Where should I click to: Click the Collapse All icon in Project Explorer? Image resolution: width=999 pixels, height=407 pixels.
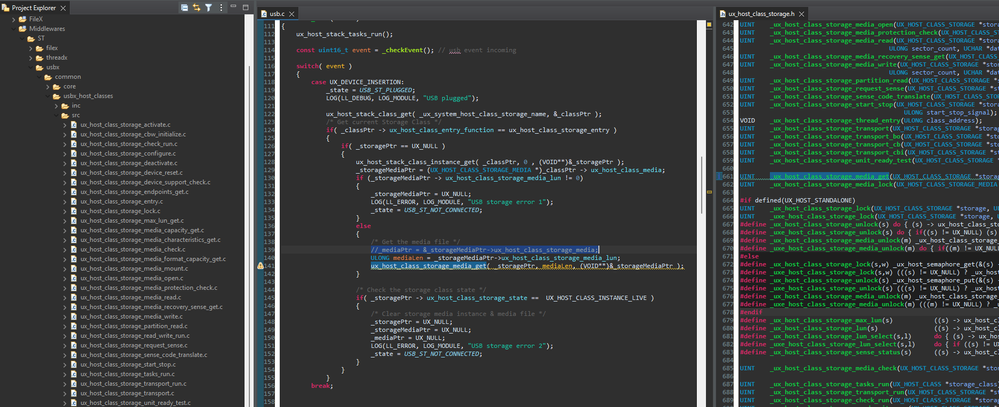pos(184,8)
